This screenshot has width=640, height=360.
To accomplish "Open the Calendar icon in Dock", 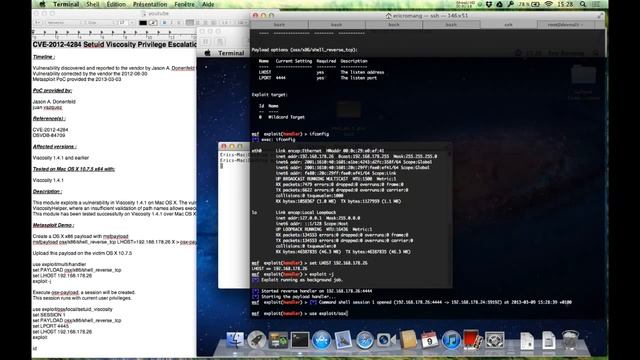I will pyautogui.click(x=429, y=340).
